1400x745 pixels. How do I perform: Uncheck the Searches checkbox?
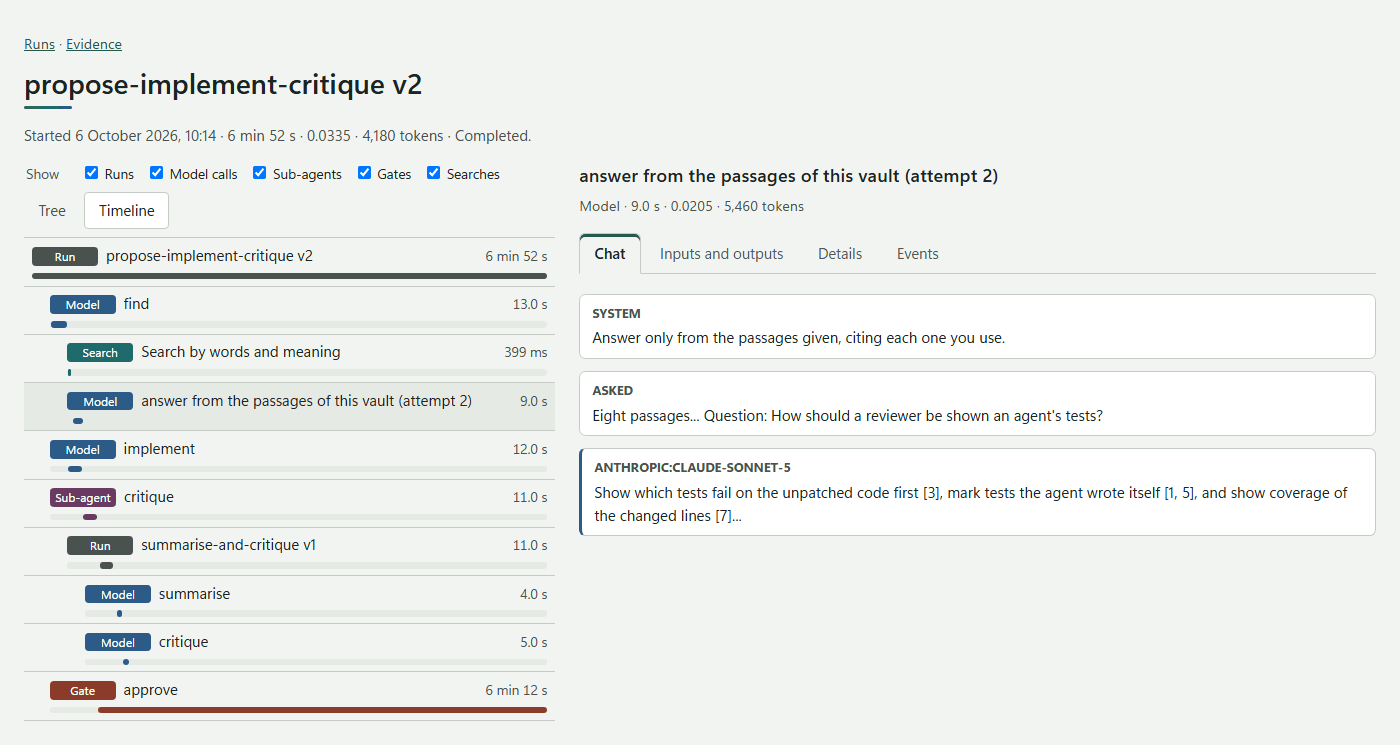(434, 173)
